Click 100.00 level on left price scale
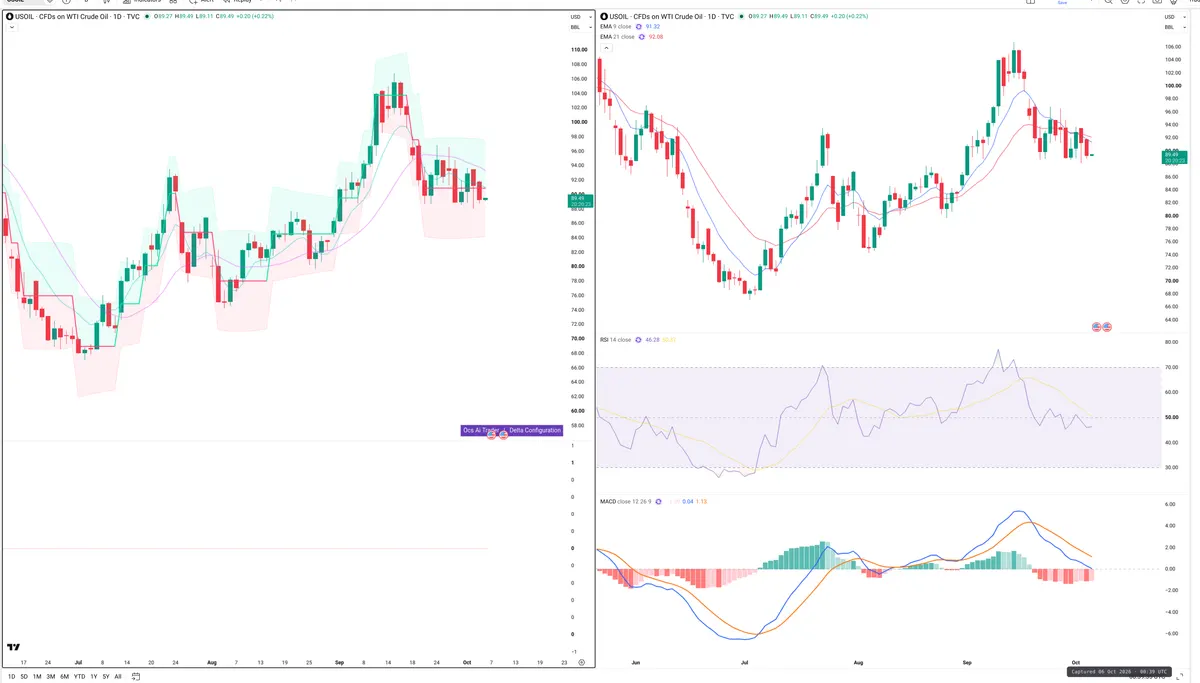The height and width of the screenshot is (683, 1200). (577, 122)
